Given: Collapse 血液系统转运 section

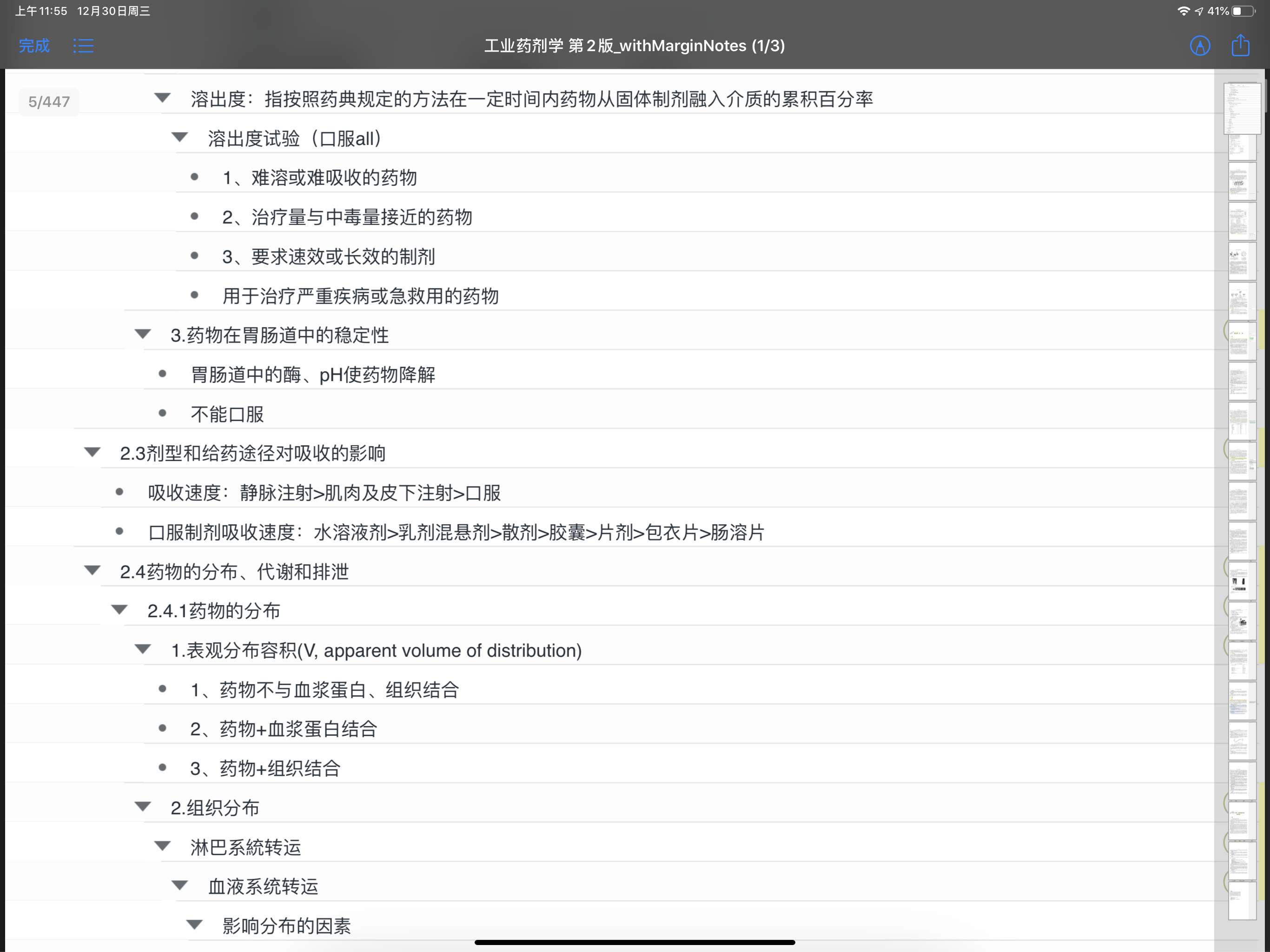Looking at the screenshot, I should (180, 886).
